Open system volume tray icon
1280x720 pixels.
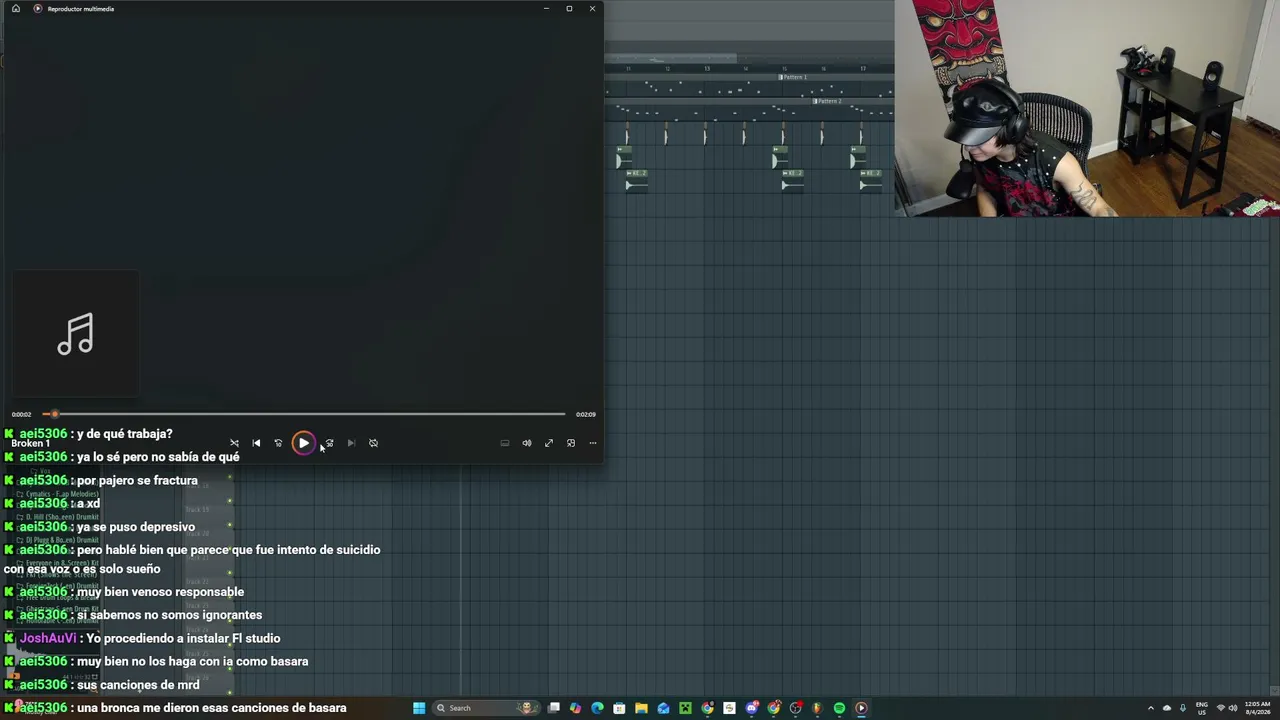click(x=1233, y=708)
